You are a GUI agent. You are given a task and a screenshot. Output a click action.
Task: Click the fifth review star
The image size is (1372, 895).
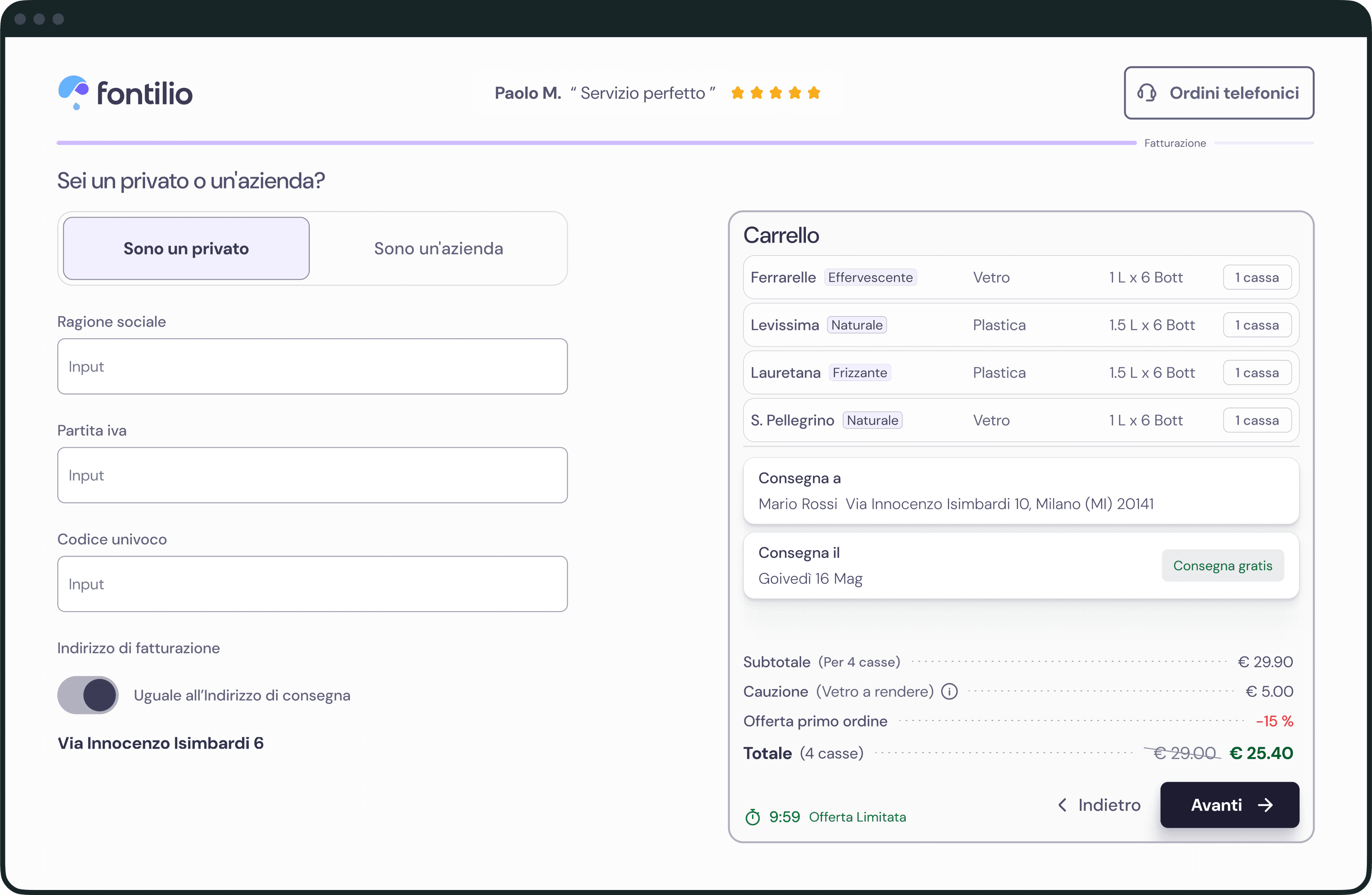click(x=814, y=93)
